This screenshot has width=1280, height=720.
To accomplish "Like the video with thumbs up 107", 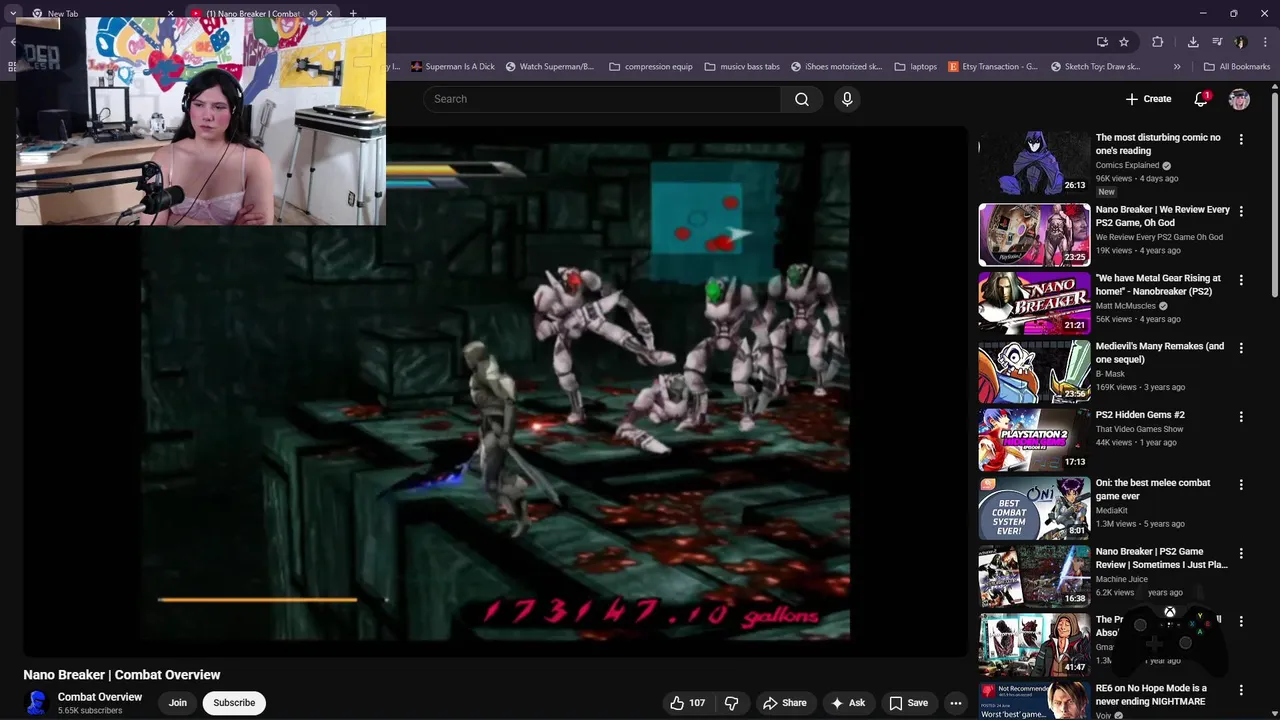I will point(688,703).
